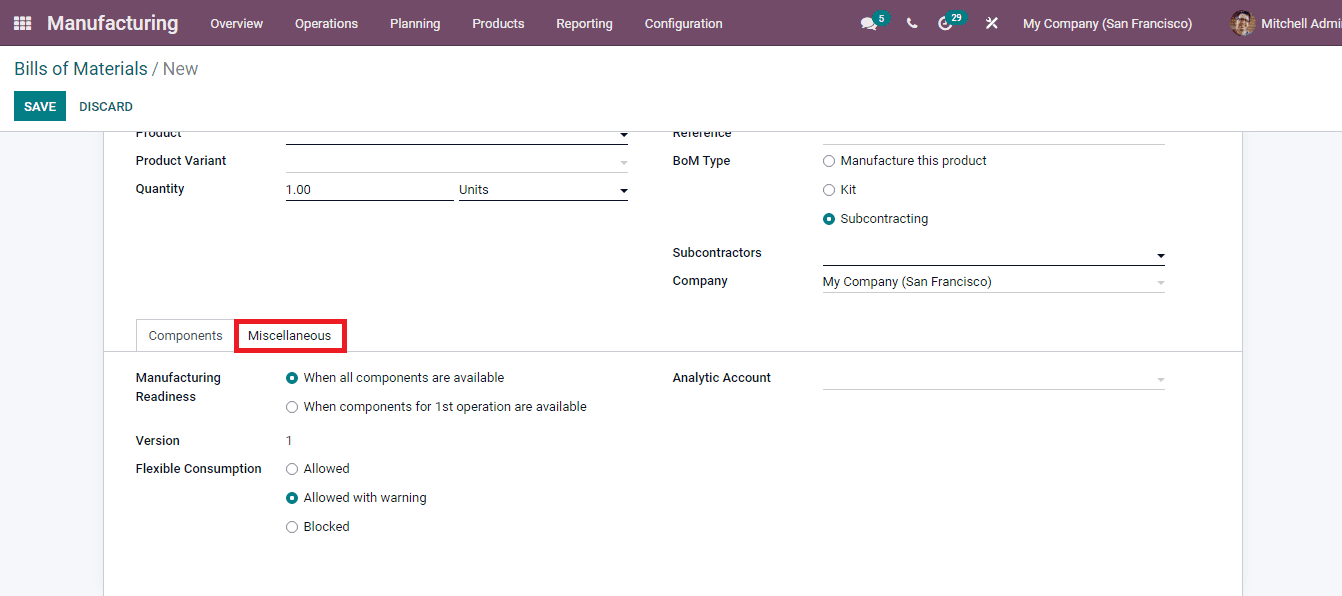Click the SAVE button
The image size is (1342, 596).
click(39, 106)
